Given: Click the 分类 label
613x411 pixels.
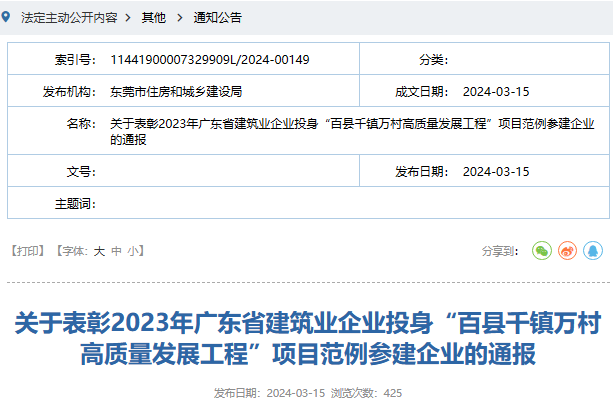Looking at the screenshot, I should tap(434, 59).
